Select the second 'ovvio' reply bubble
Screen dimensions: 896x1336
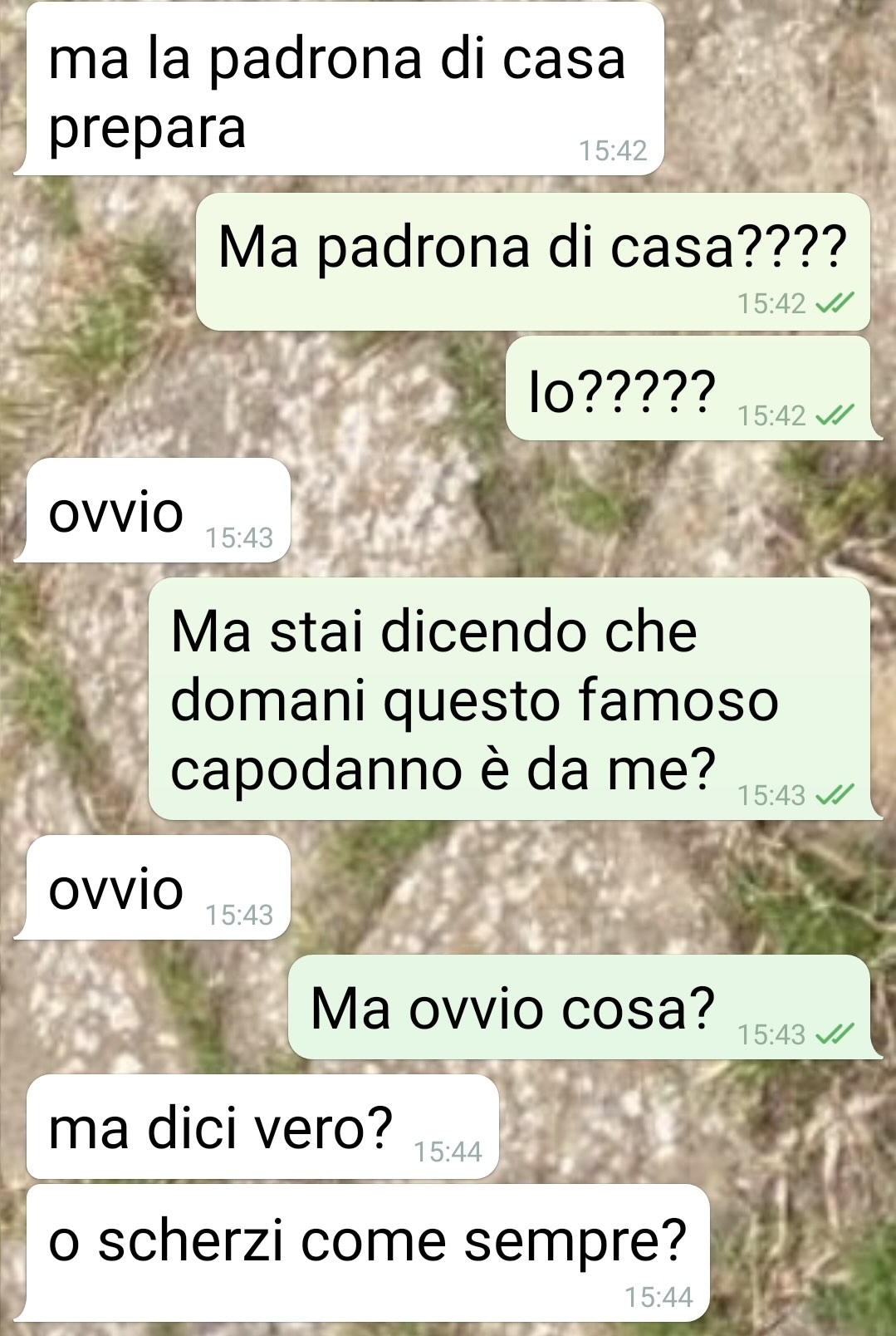tap(153, 887)
